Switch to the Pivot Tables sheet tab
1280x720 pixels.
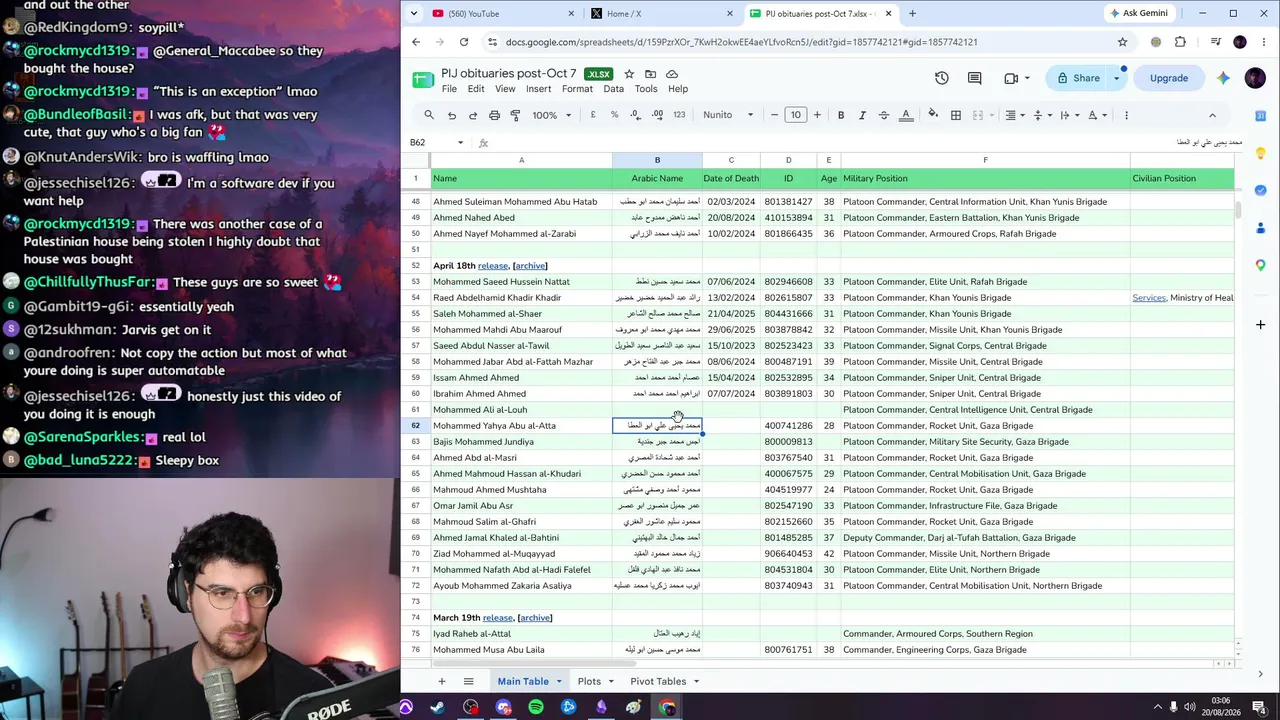658,682
